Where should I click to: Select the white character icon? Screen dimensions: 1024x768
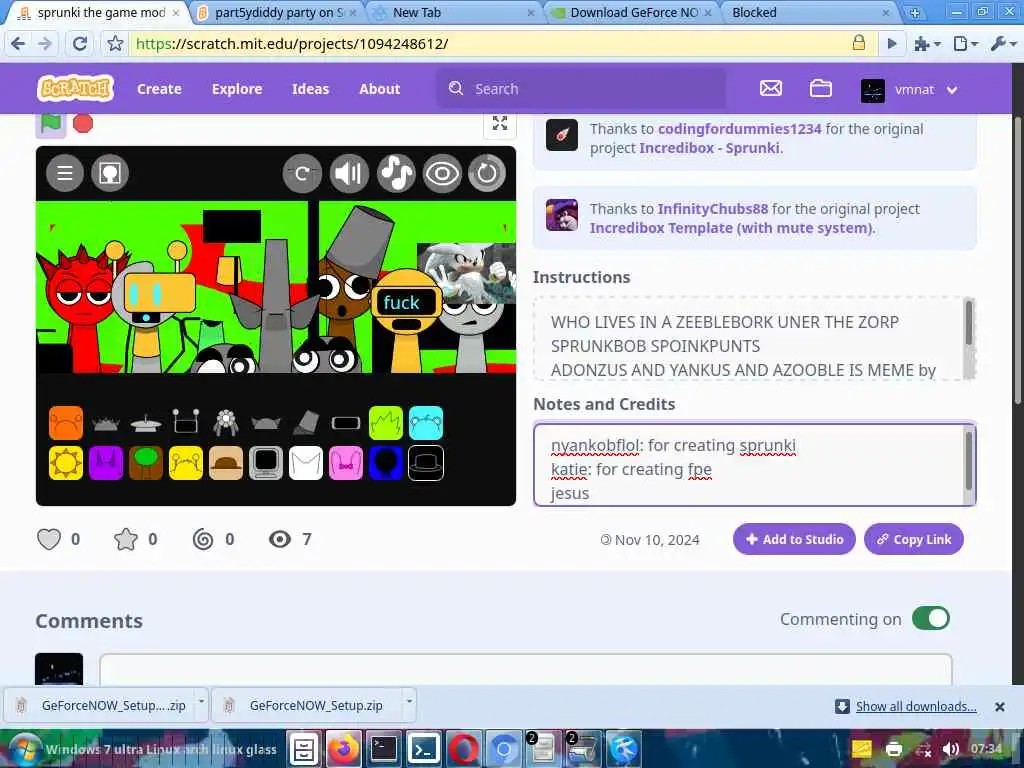pyautogui.click(x=306, y=463)
